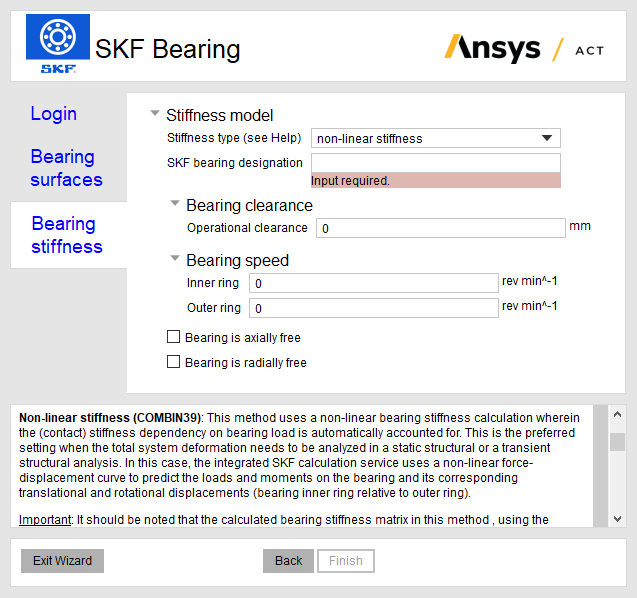
Task: Click the SKF logo icon
Action: pos(58,43)
